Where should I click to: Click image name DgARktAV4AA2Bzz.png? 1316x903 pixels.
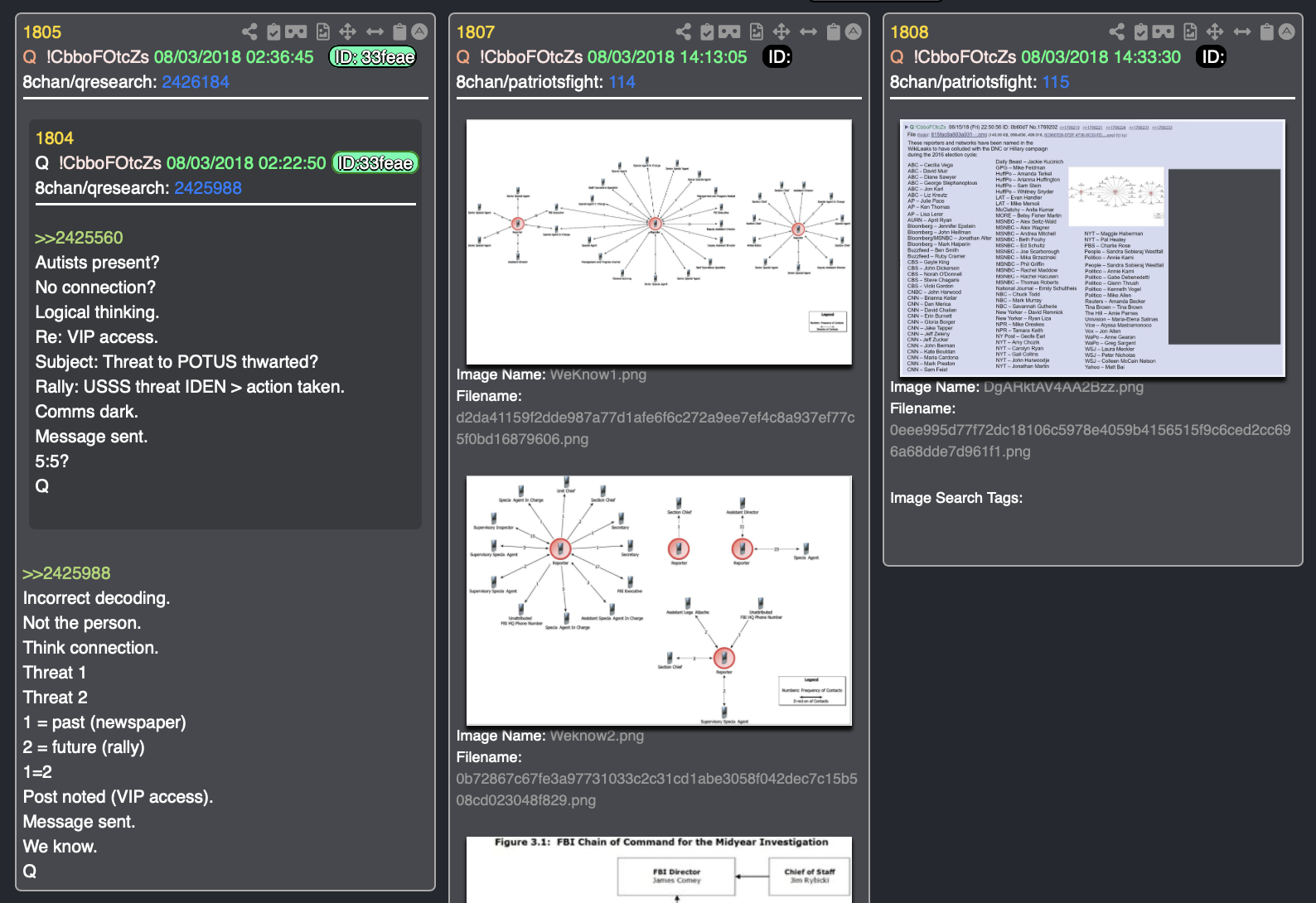point(1063,387)
